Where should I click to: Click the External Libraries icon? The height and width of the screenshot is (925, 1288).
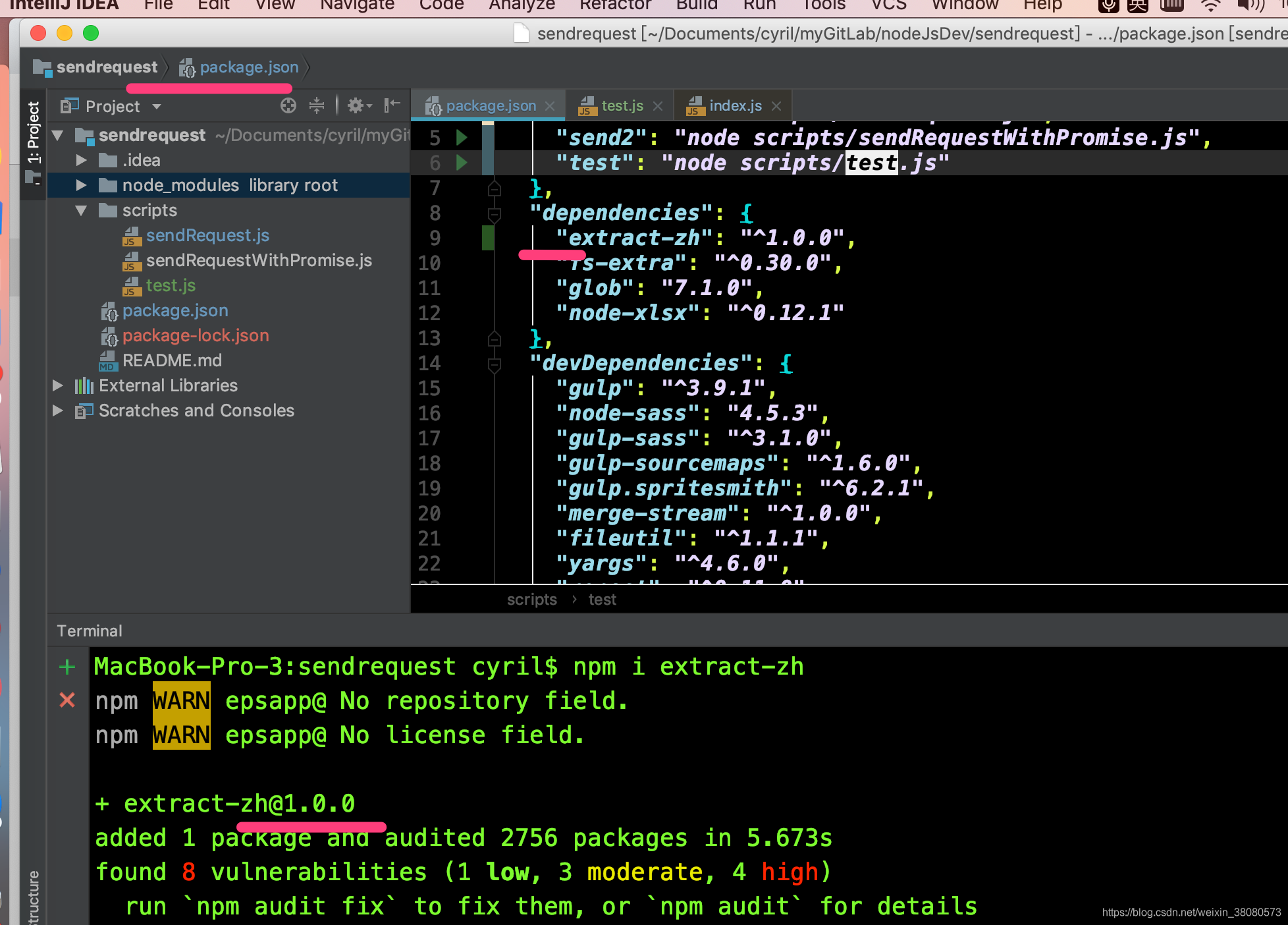coord(84,385)
